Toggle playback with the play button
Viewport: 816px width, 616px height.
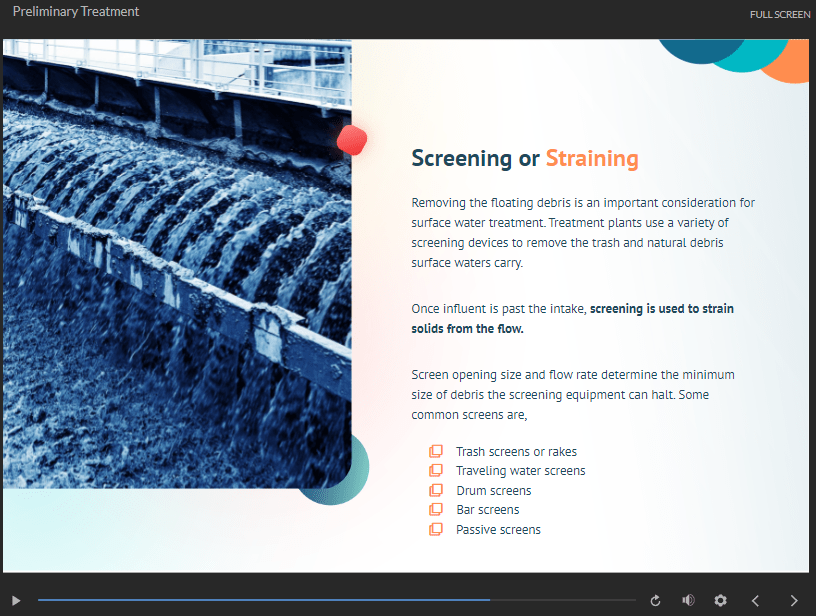click(x=14, y=600)
